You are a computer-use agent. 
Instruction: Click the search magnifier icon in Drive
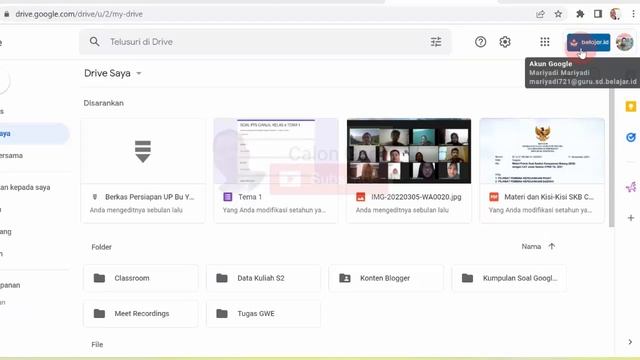94,42
